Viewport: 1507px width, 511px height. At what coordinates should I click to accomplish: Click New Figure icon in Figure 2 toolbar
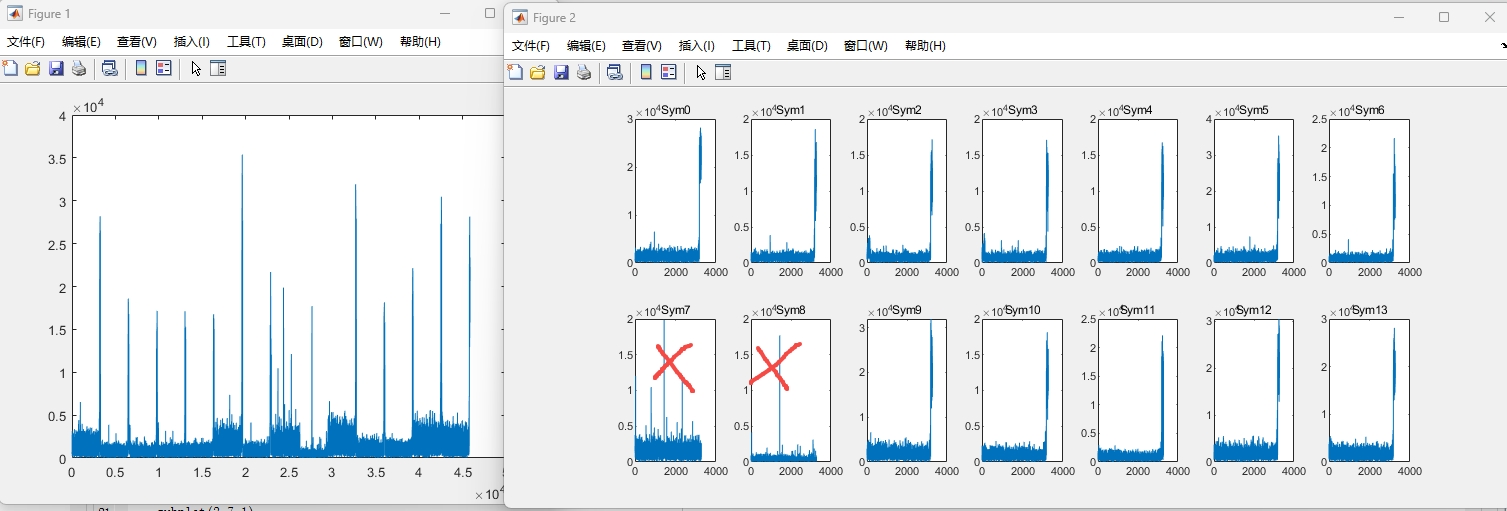pos(515,72)
